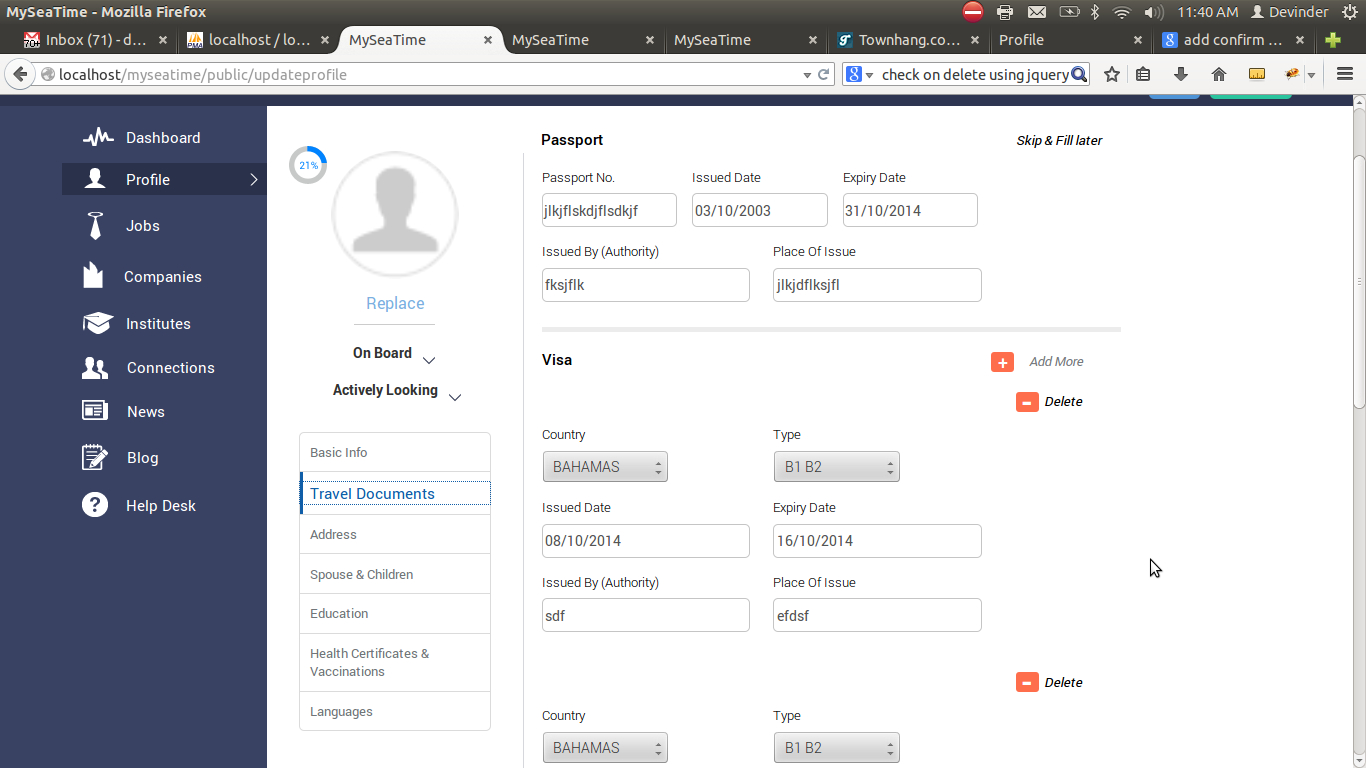Click the News newspaper icon
1366x768 pixels.
pos(95,411)
